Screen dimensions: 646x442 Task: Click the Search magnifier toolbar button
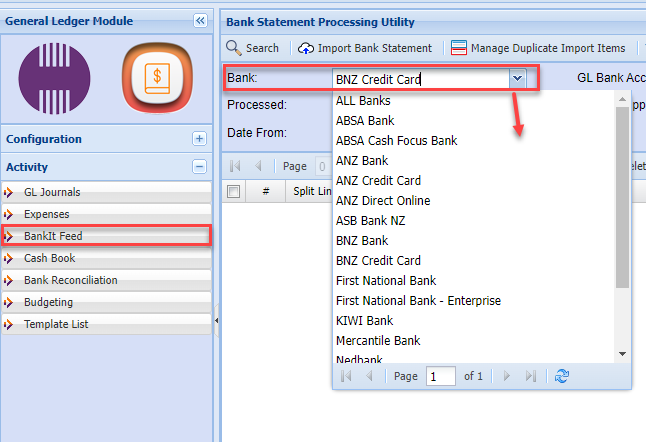point(252,48)
